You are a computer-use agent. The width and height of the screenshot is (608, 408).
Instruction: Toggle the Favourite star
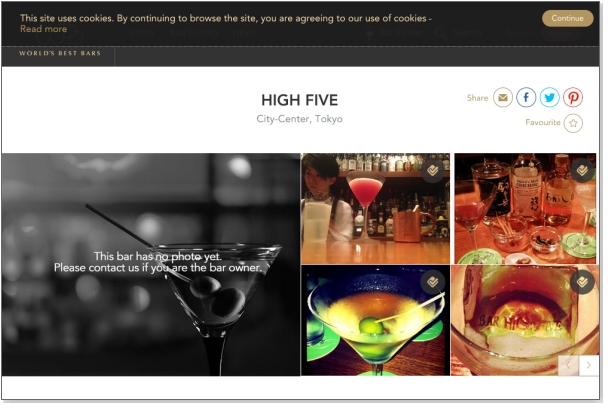click(x=573, y=123)
